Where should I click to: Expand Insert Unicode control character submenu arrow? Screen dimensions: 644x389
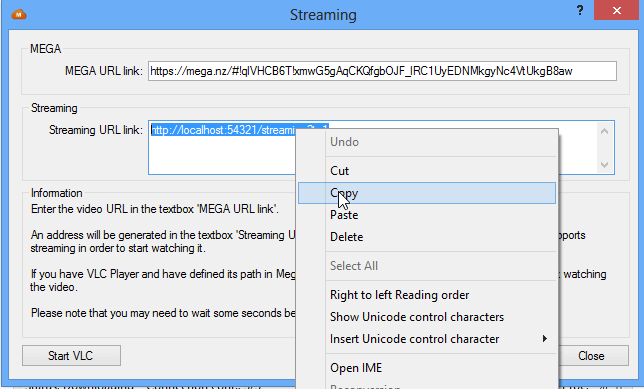click(x=545, y=338)
